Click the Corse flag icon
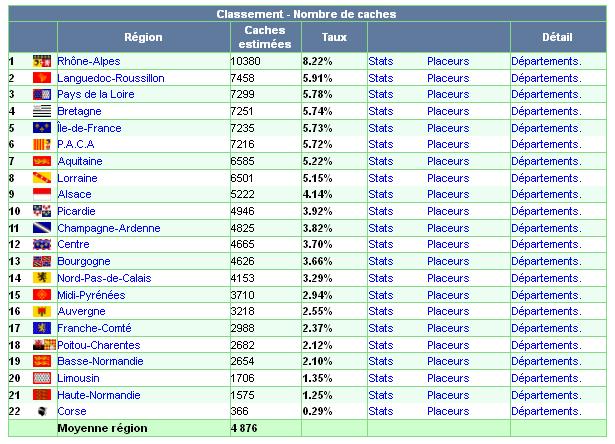This screenshot has height=444, width=615. 42,411
